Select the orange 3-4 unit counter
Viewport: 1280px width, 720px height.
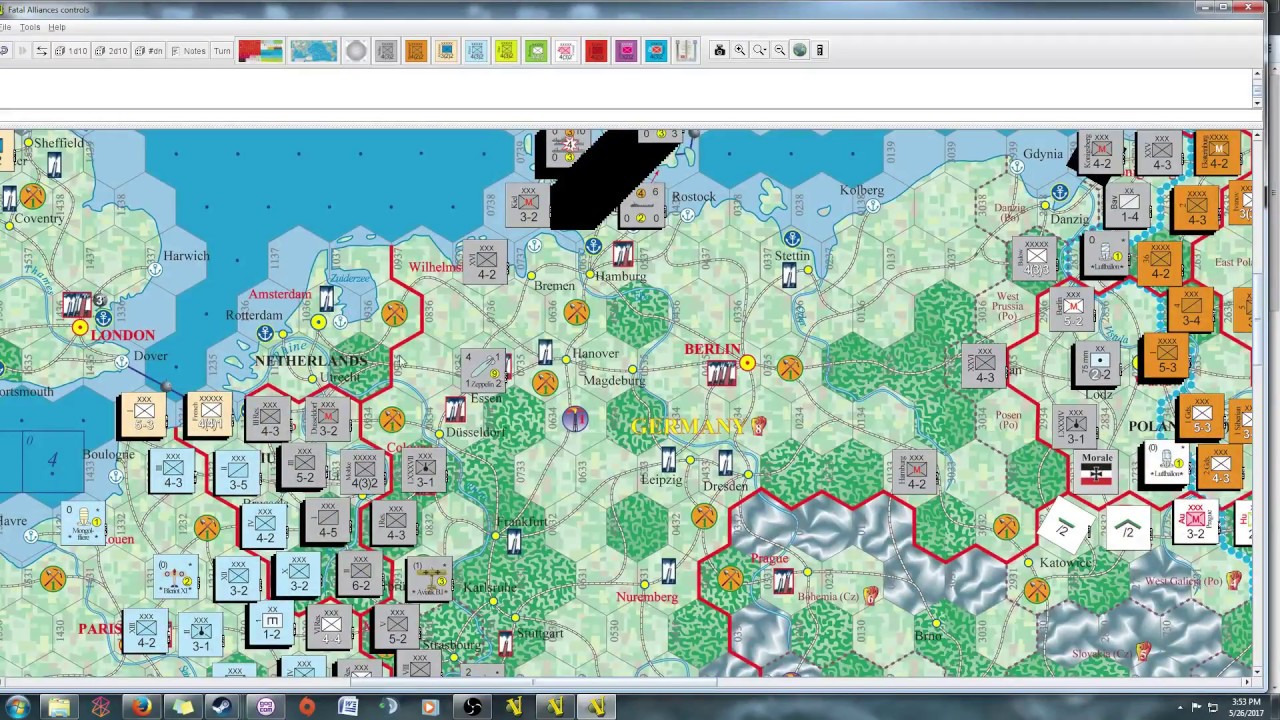1190,309
